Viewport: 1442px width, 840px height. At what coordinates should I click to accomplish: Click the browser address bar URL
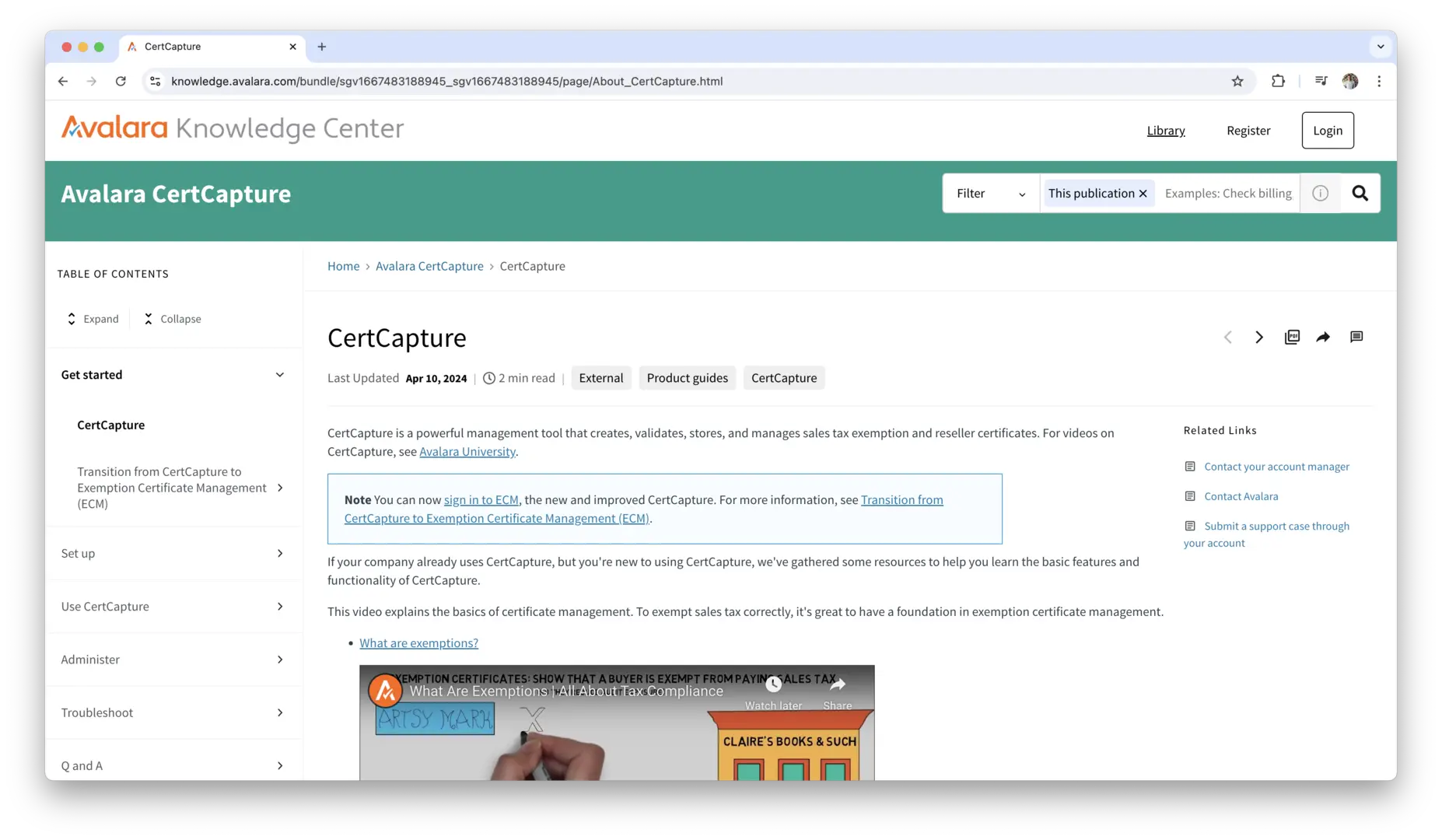coord(446,81)
